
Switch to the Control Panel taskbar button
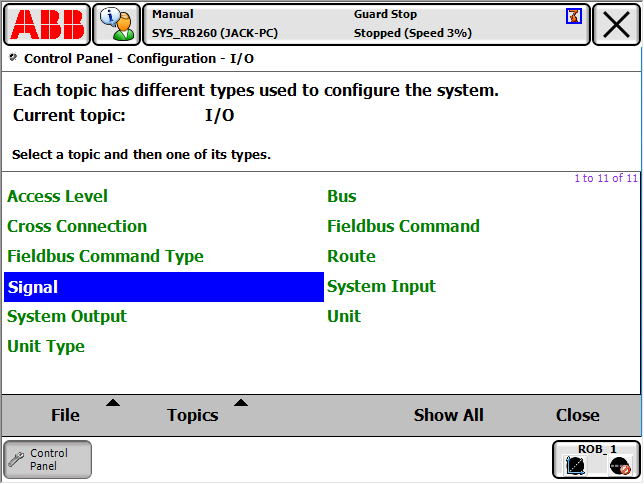(x=47, y=460)
